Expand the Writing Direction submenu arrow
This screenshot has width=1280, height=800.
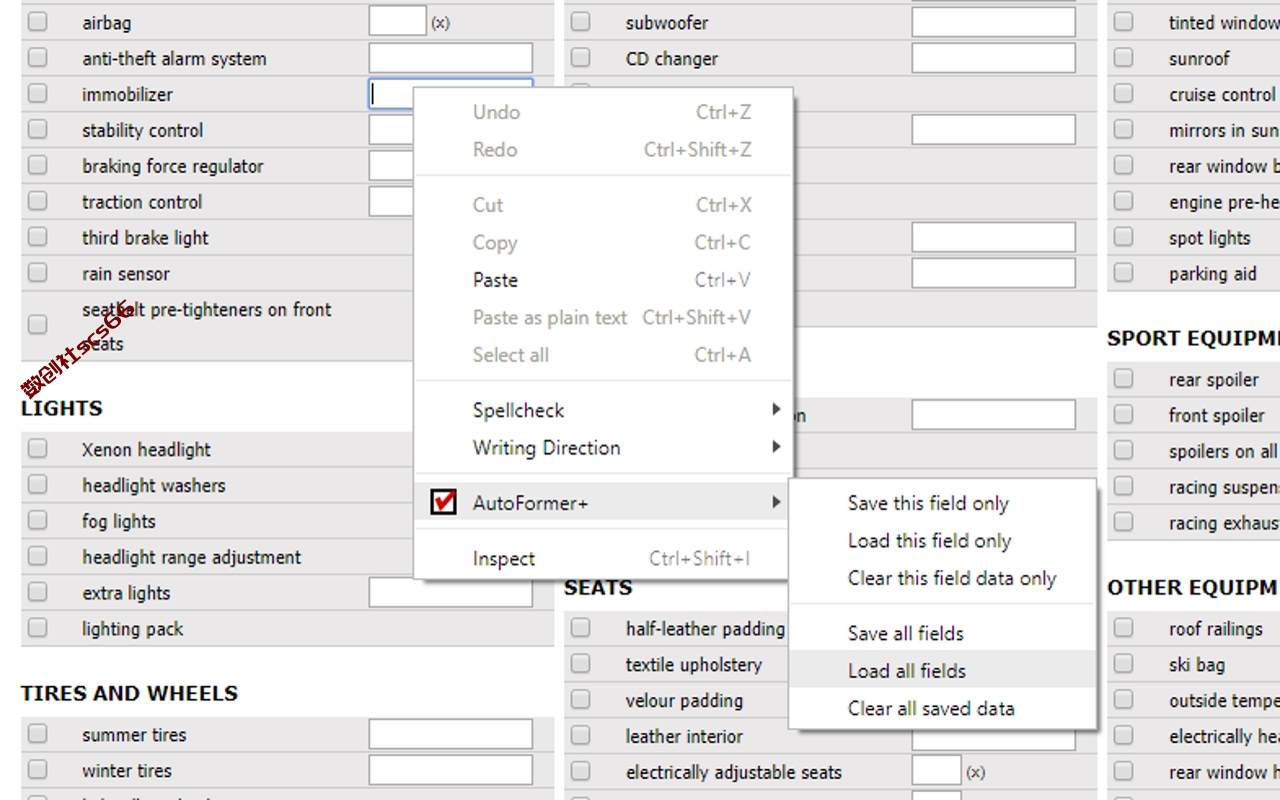point(776,447)
